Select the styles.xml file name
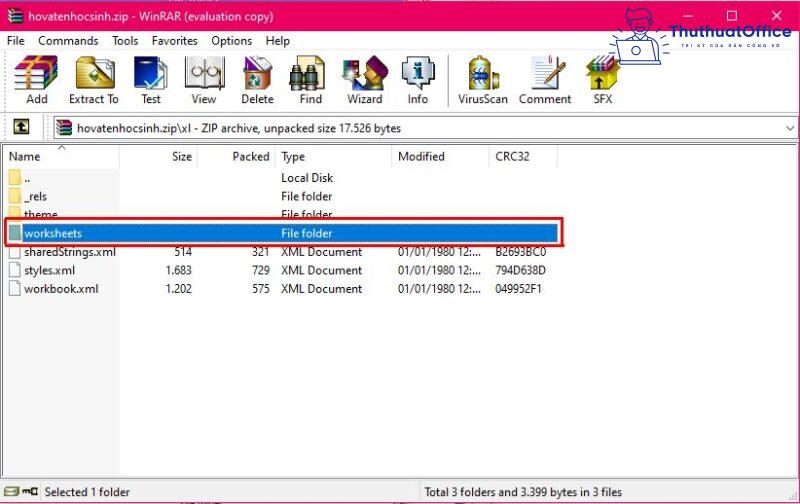The width and height of the screenshot is (800, 504). point(49,270)
